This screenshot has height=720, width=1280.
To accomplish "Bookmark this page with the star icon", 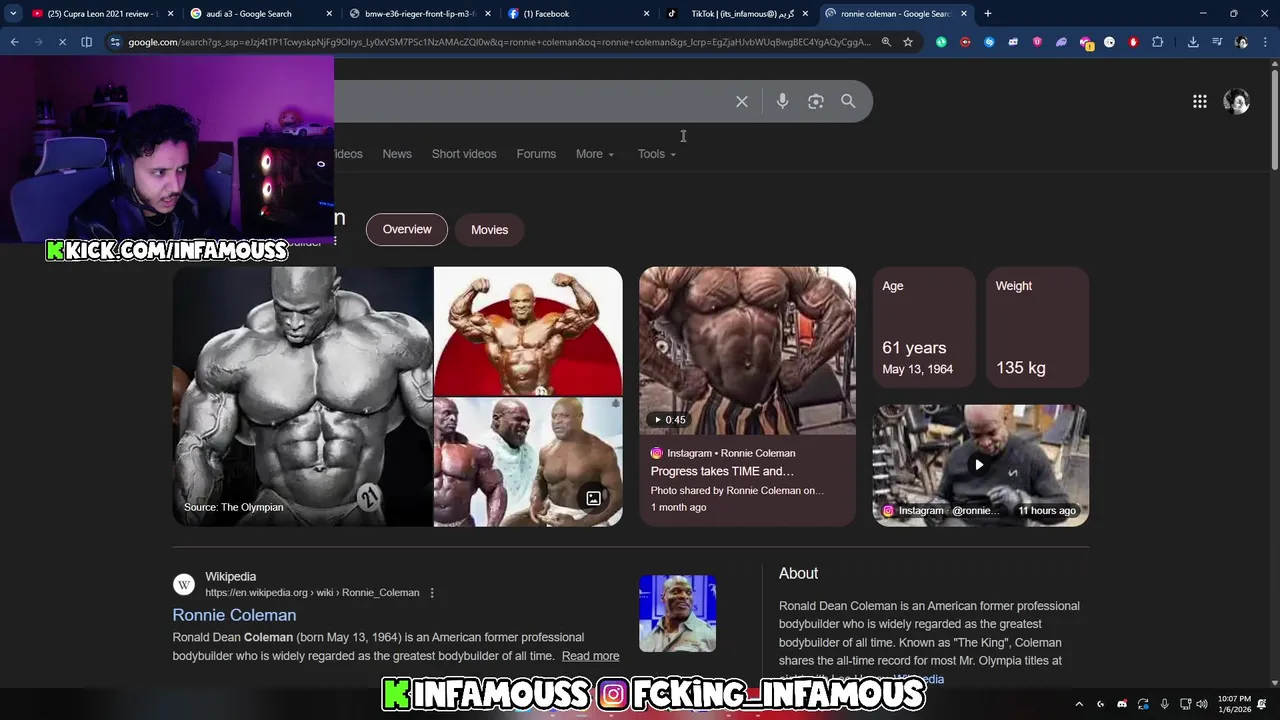I will point(908,42).
